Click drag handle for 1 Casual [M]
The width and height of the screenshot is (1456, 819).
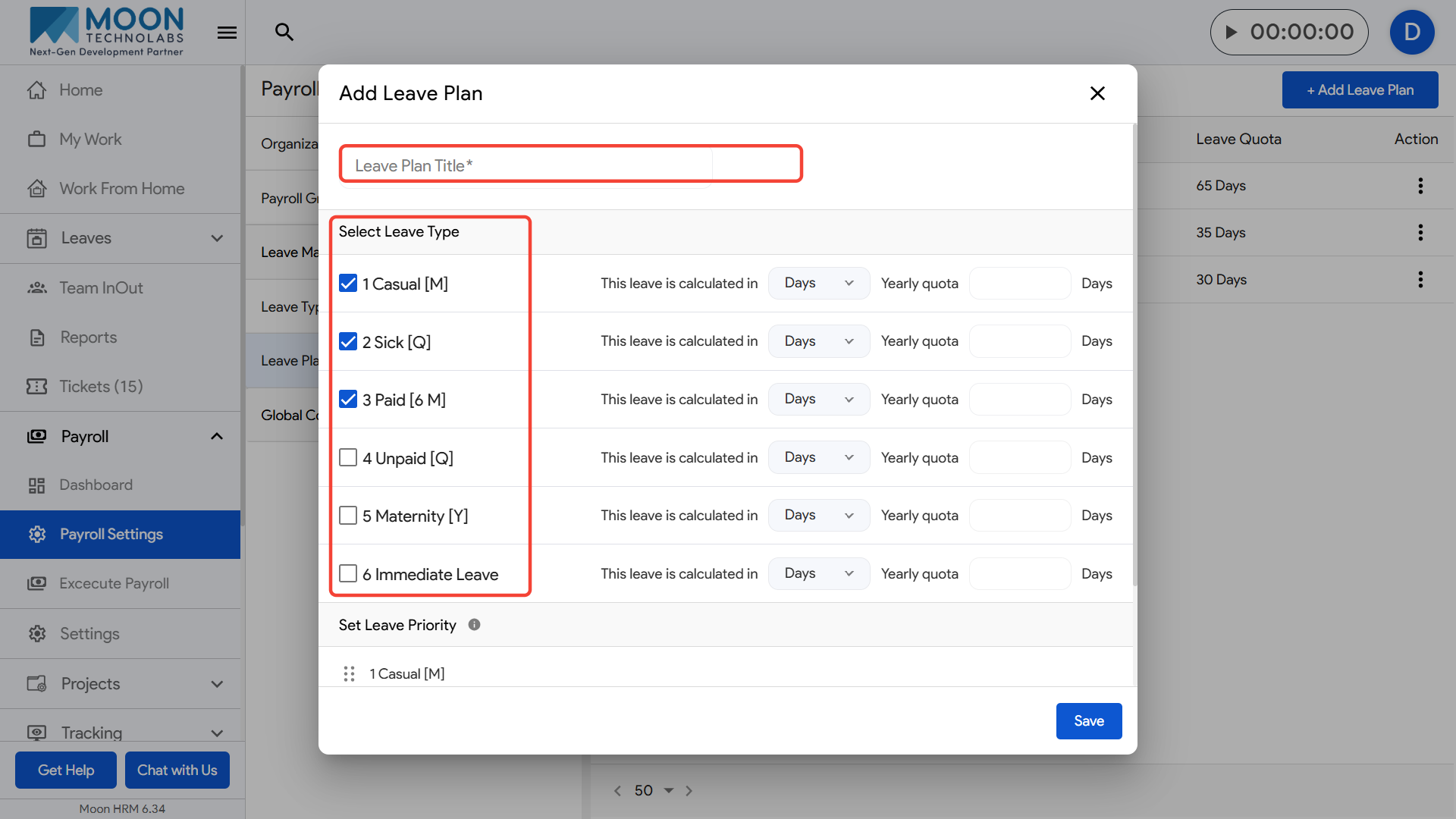click(349, 673)
